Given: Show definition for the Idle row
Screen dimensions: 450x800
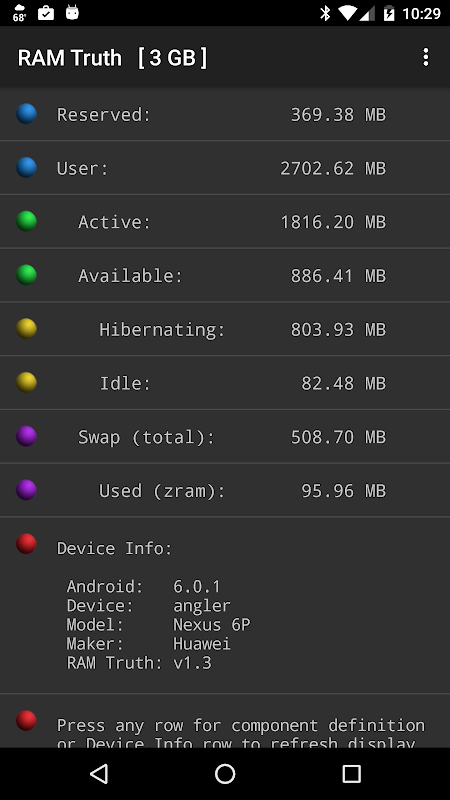Looking at the screenshot, I should [225, 383].
